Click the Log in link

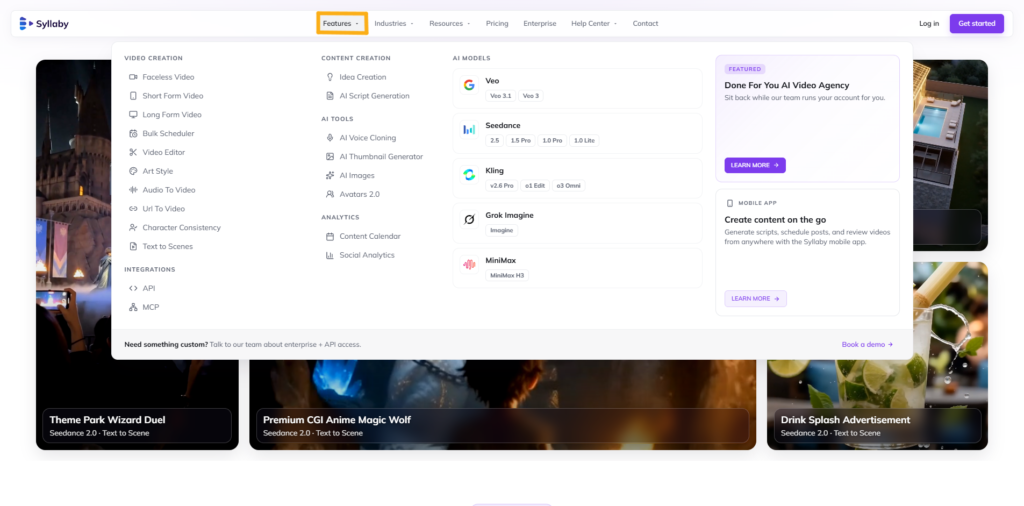point(929,24)
